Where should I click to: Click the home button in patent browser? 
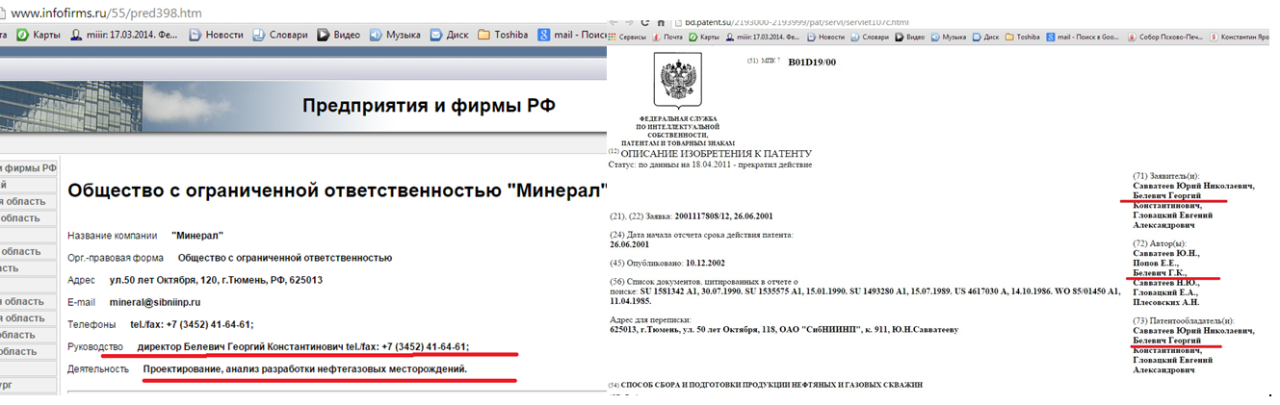coord(661,21)
